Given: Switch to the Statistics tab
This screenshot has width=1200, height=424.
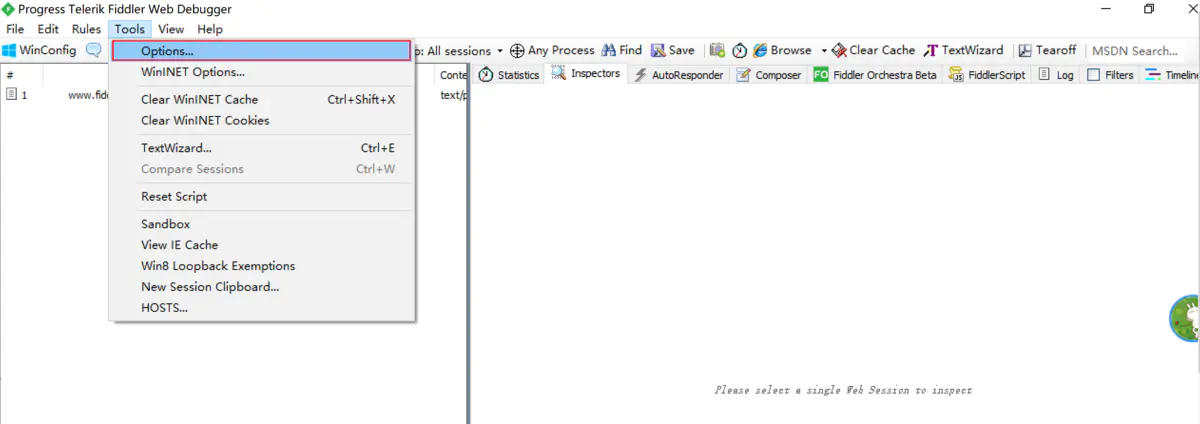Looking at the screenshot, I should pos(508,75).
